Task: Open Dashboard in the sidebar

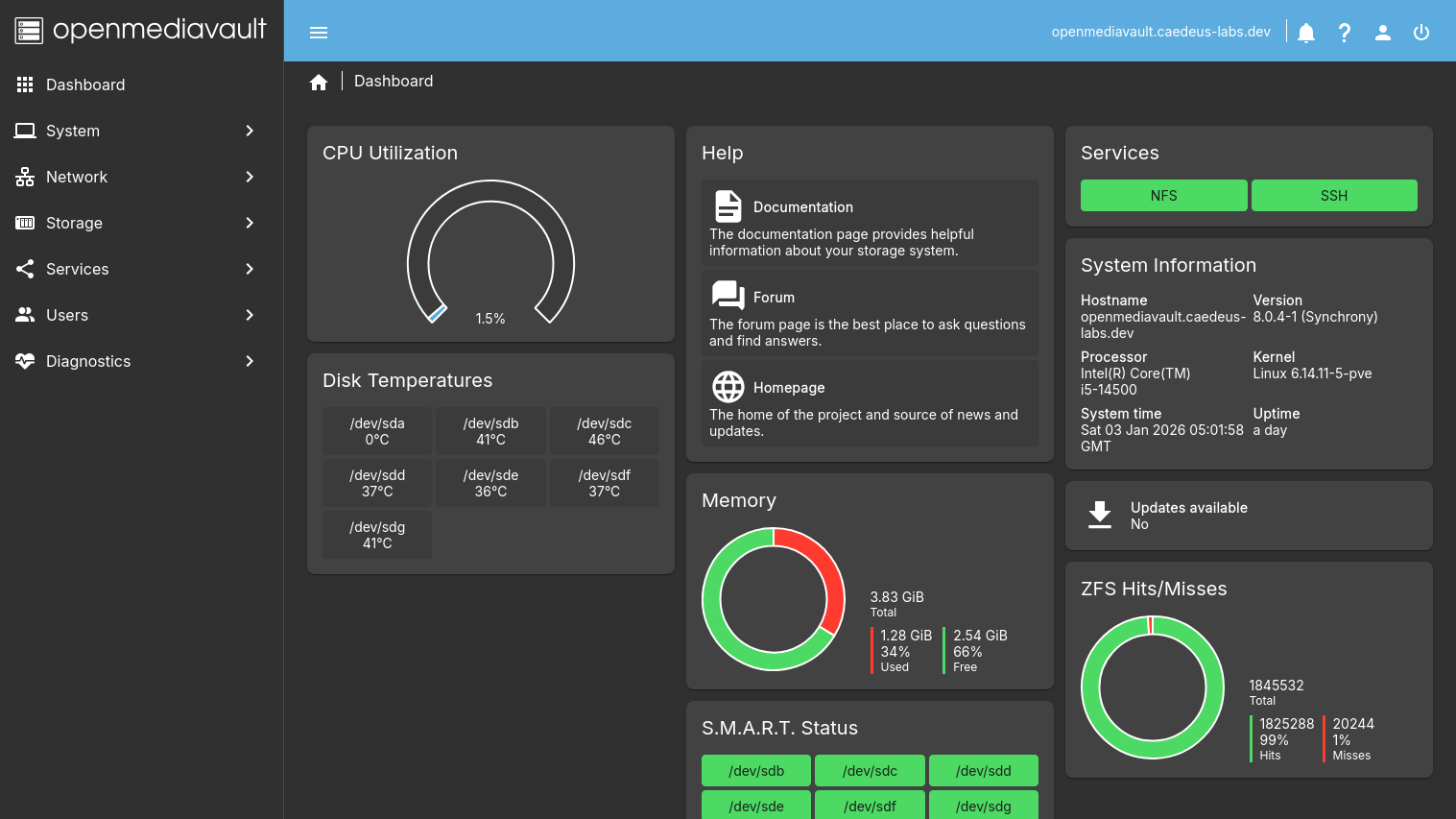Action: 85,84
